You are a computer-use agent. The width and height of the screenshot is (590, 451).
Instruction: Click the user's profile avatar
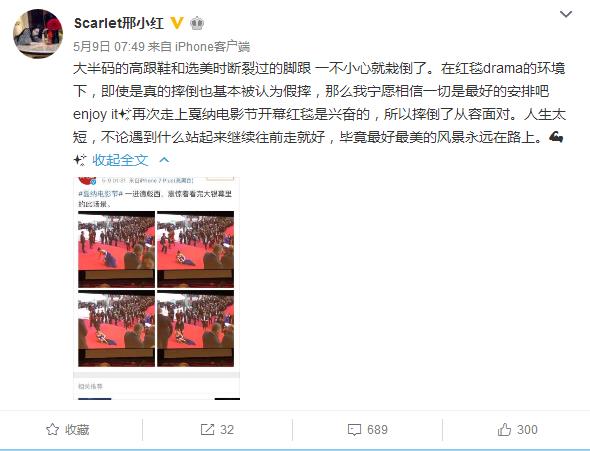click(x=38, y=34)
